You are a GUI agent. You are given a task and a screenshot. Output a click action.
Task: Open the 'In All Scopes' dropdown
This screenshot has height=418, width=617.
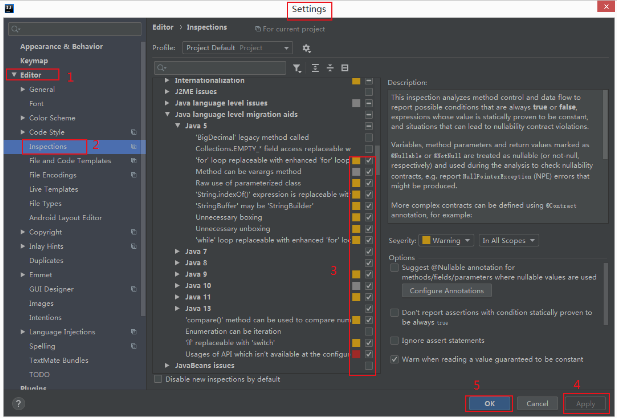coord(508,240)
